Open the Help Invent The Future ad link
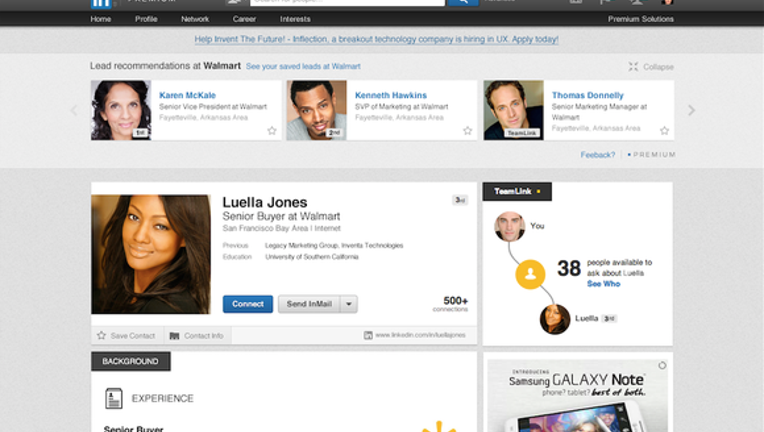This screenshot has height=432, width=764. [376, 39]
